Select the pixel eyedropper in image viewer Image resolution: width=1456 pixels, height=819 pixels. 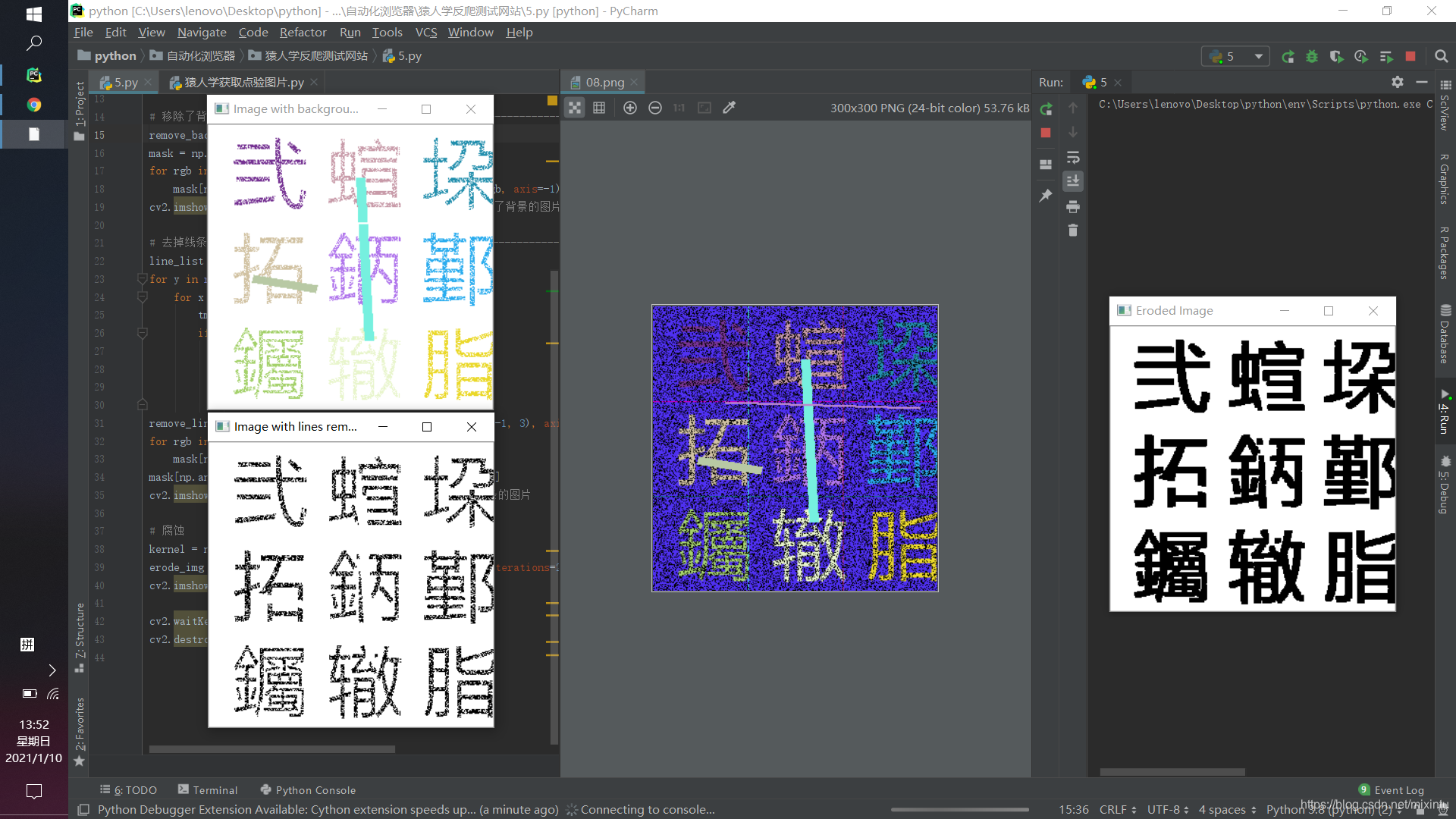tap(729, 108)
